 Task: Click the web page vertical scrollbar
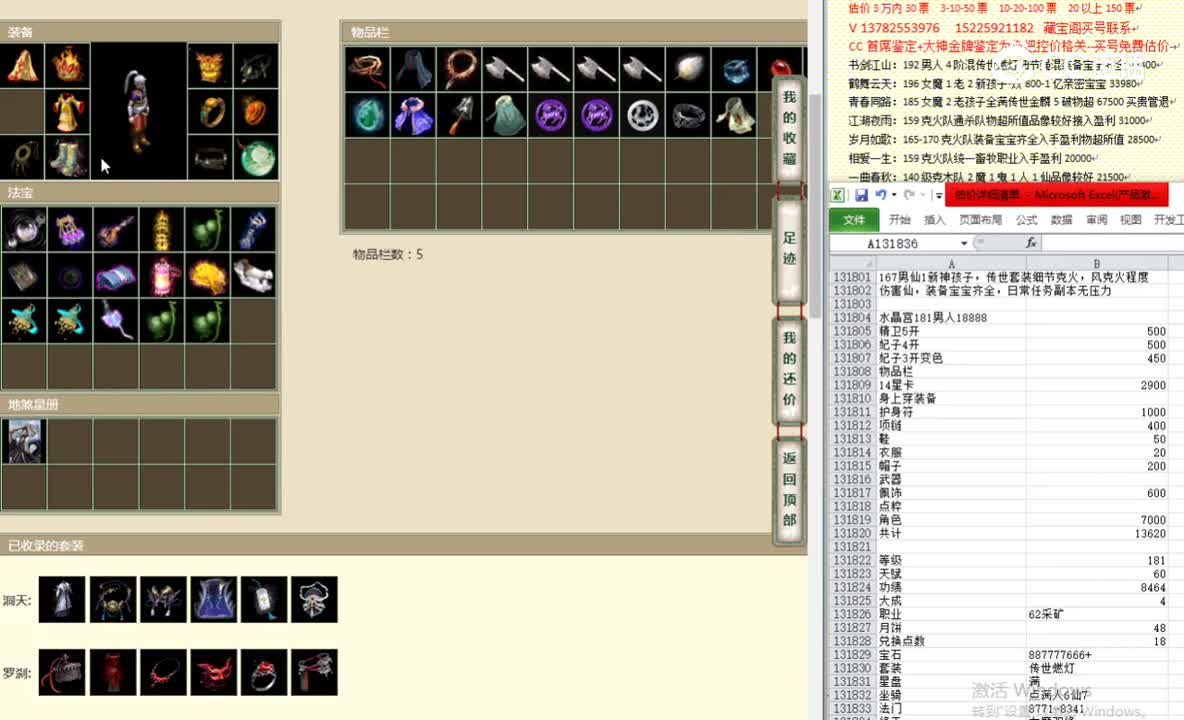pyautogui.click(x=815, y=204)
